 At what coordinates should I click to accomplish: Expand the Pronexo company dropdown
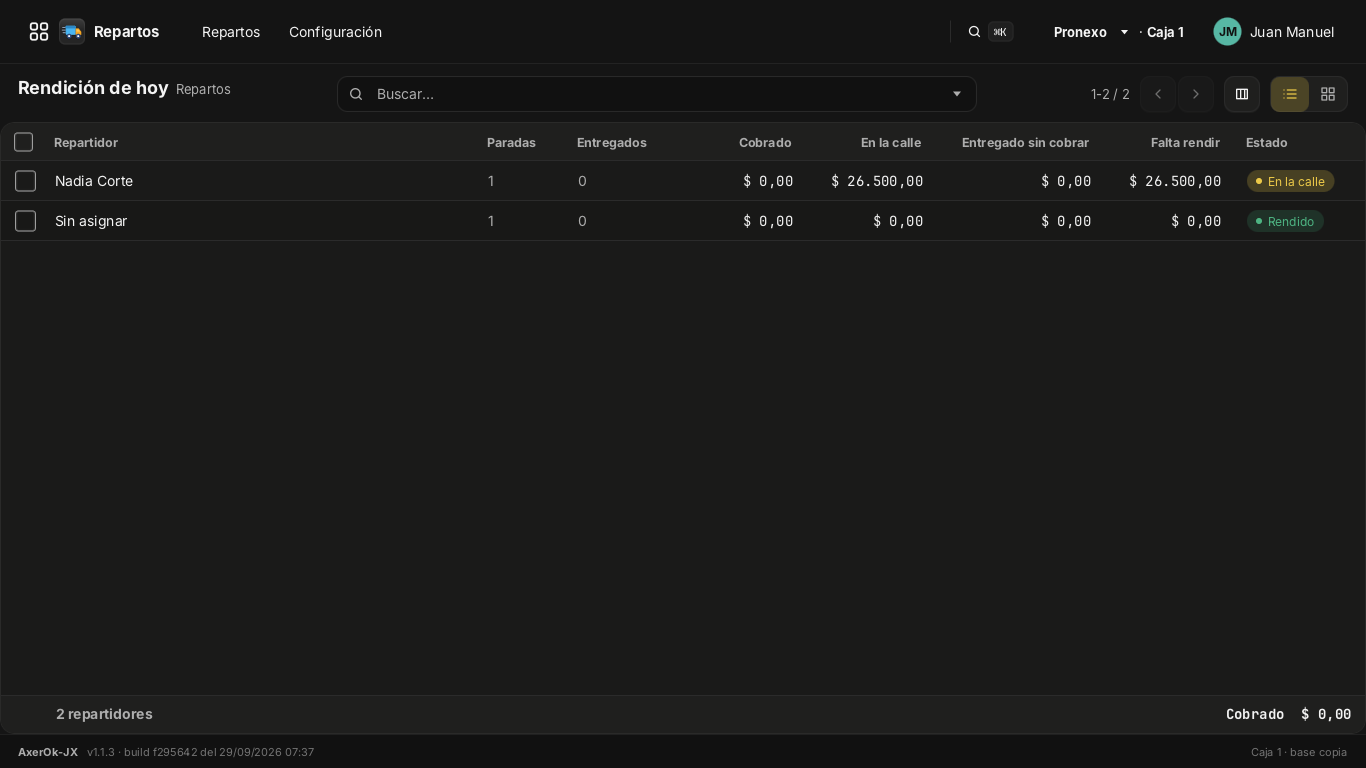pos(1091,32)
